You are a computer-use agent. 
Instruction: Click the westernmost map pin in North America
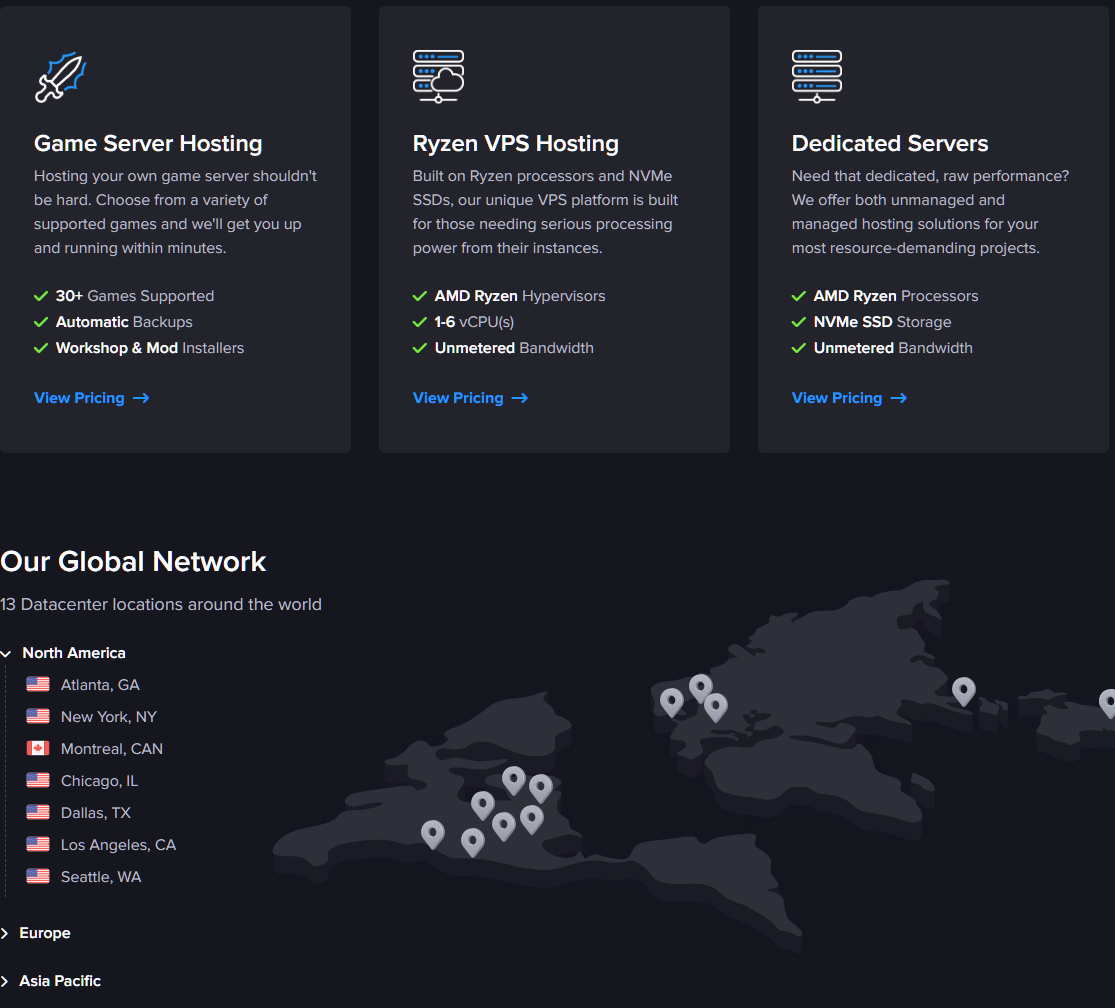click(x=432, y=832)
